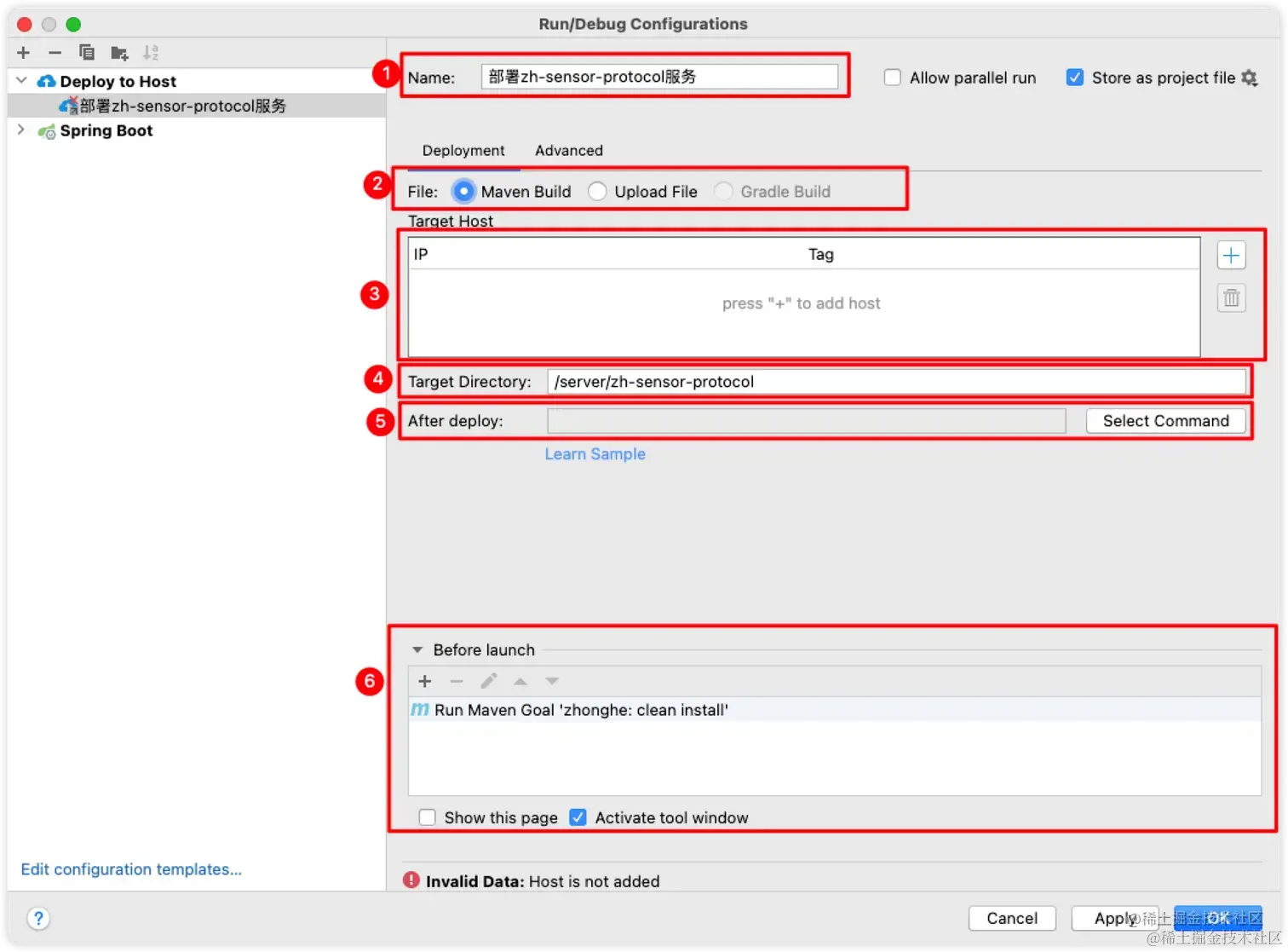Close the Run/Debug Configurations window

pos(25,24)
